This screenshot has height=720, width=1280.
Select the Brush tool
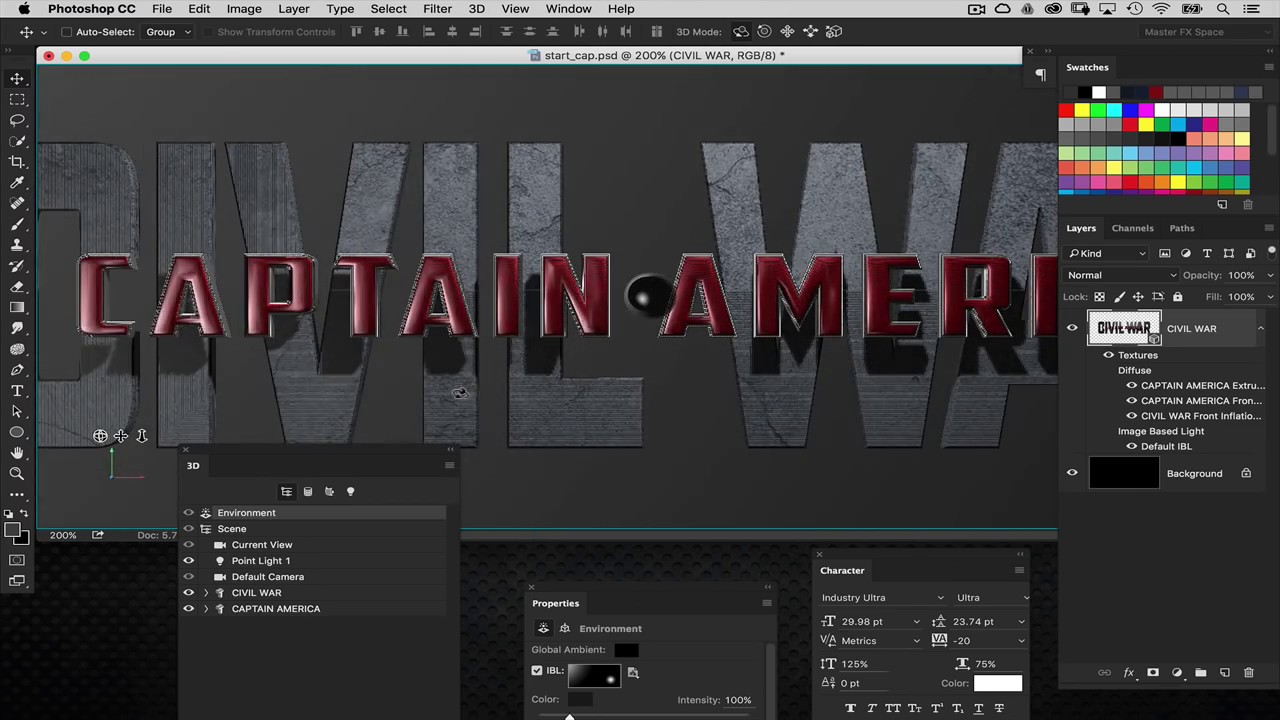(x=17, y=224)
